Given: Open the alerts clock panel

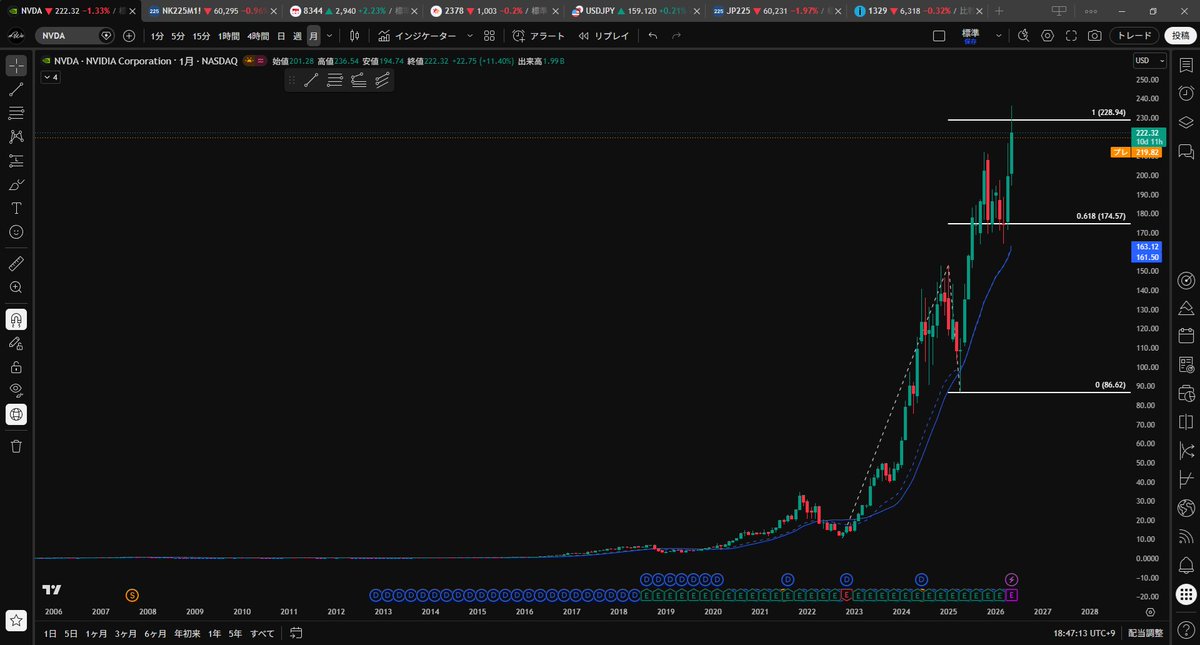Looking at the screenshot, I should point(1186,93).
